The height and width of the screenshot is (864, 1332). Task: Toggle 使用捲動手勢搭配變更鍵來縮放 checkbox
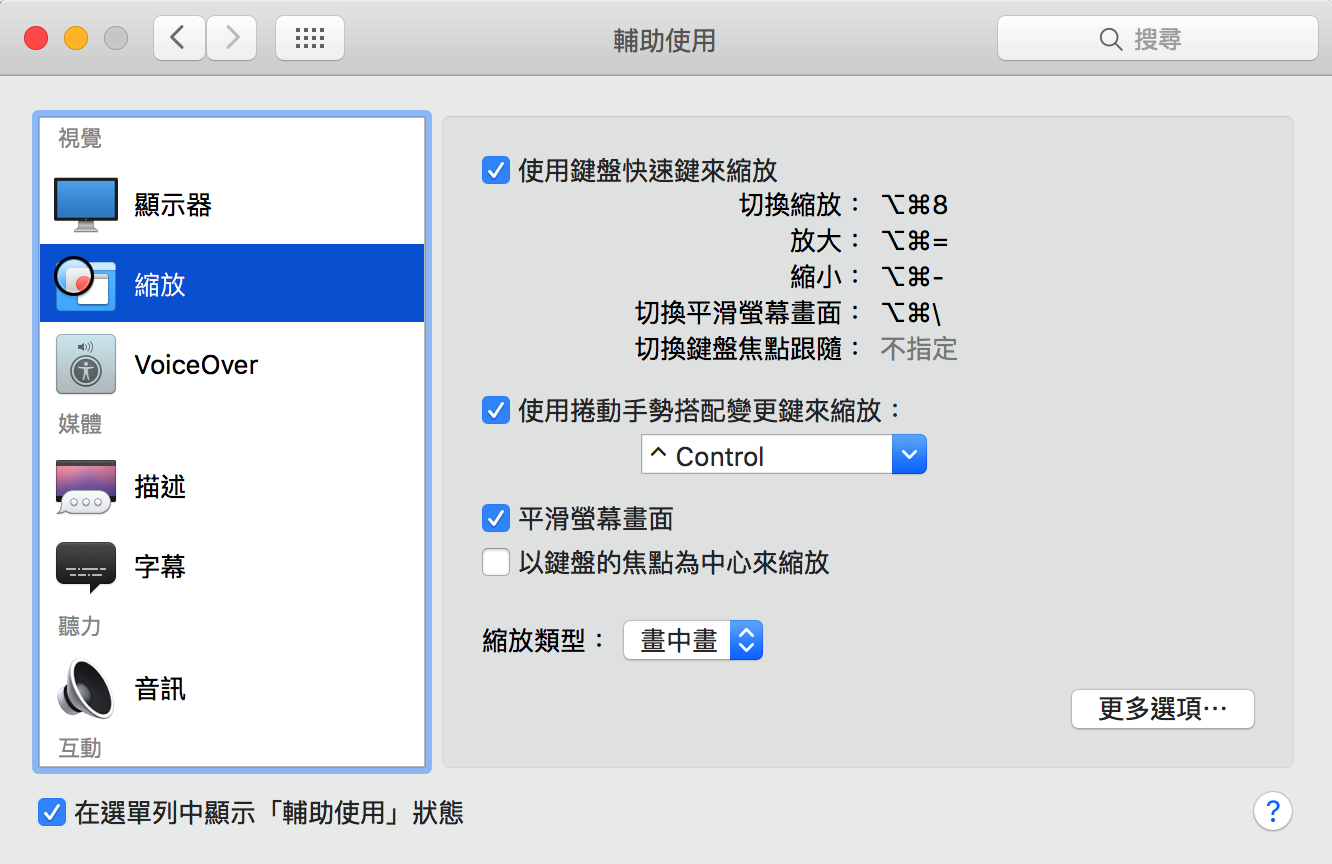tap(496, 410)
